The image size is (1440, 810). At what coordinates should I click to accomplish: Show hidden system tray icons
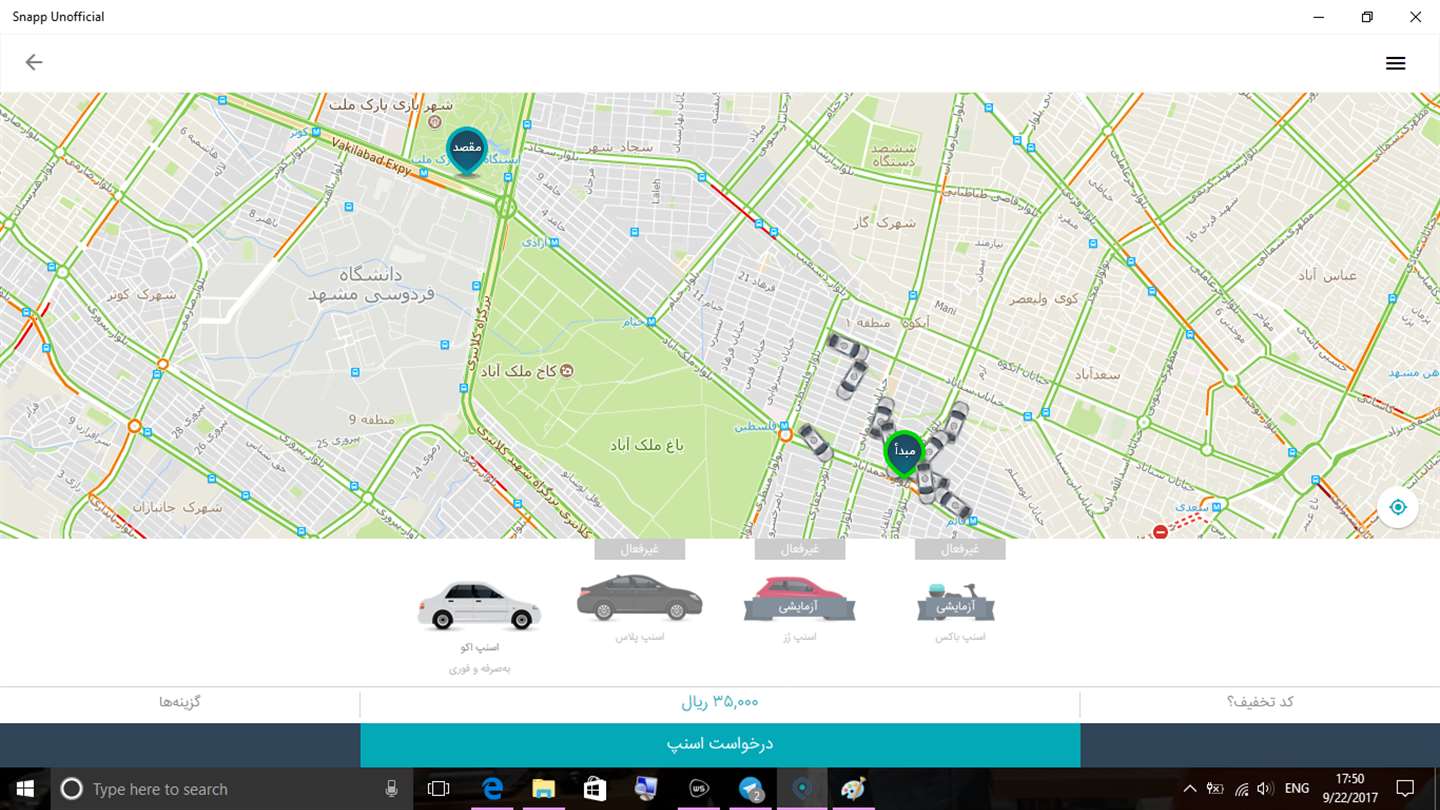1190,789
